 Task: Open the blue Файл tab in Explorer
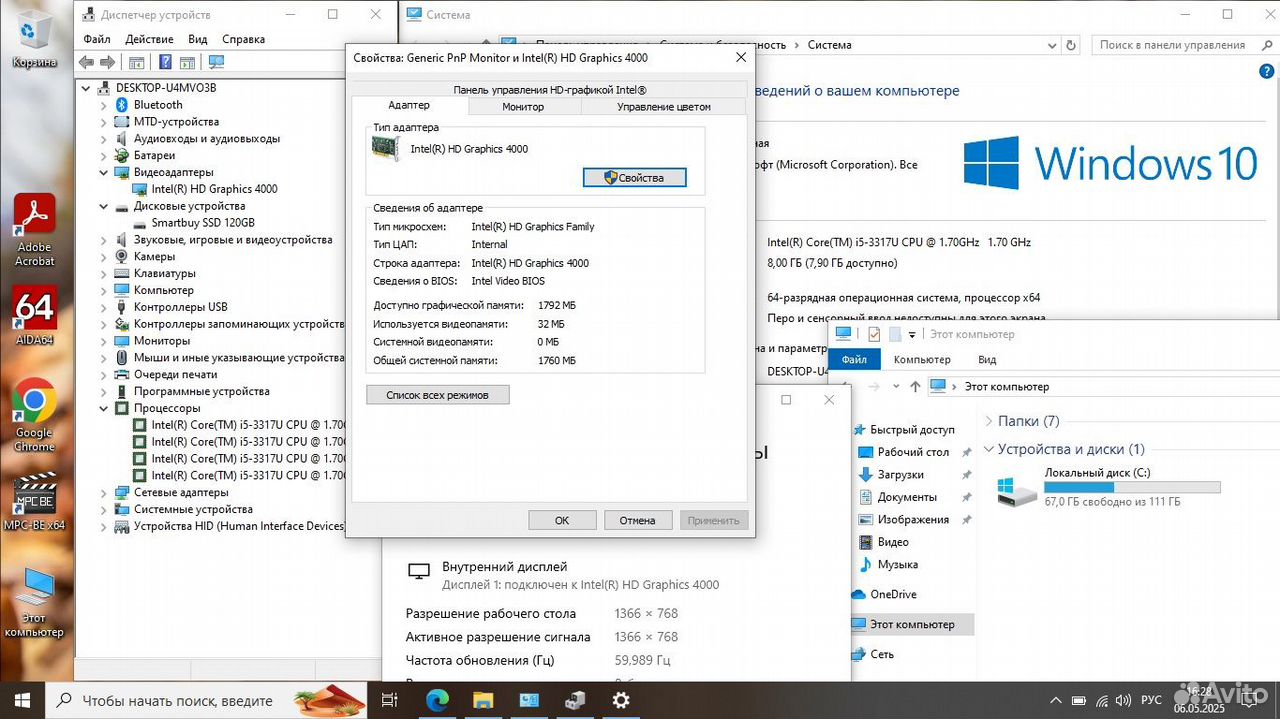(854, 360)
